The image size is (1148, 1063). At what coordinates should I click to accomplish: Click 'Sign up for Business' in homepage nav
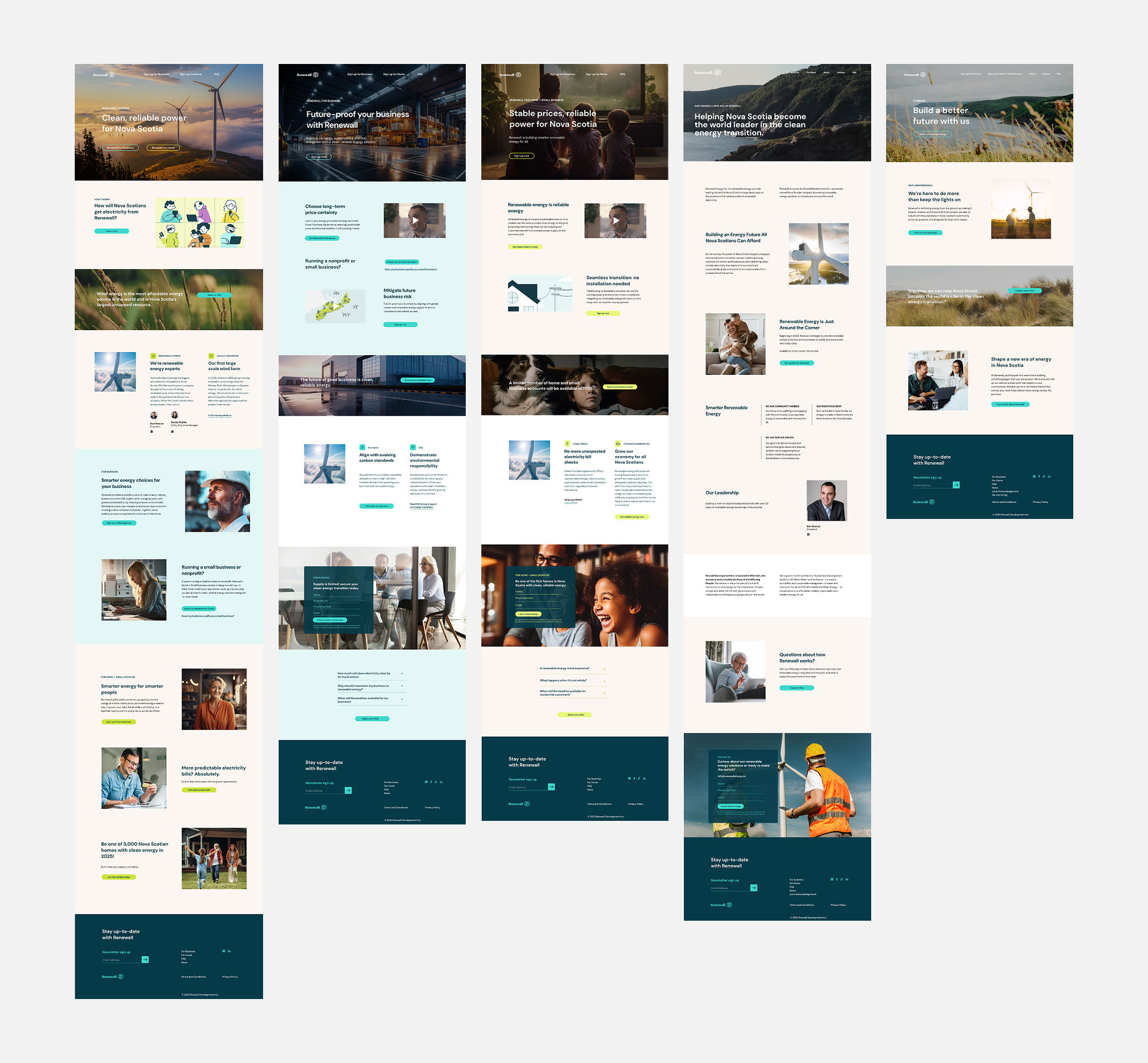pyautogui.click(x=157, y=75)
